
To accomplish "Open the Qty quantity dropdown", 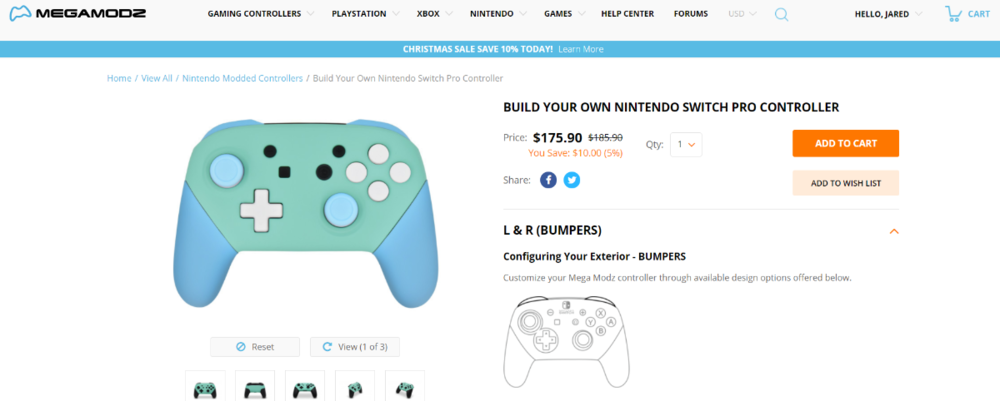I will (686, 144).
